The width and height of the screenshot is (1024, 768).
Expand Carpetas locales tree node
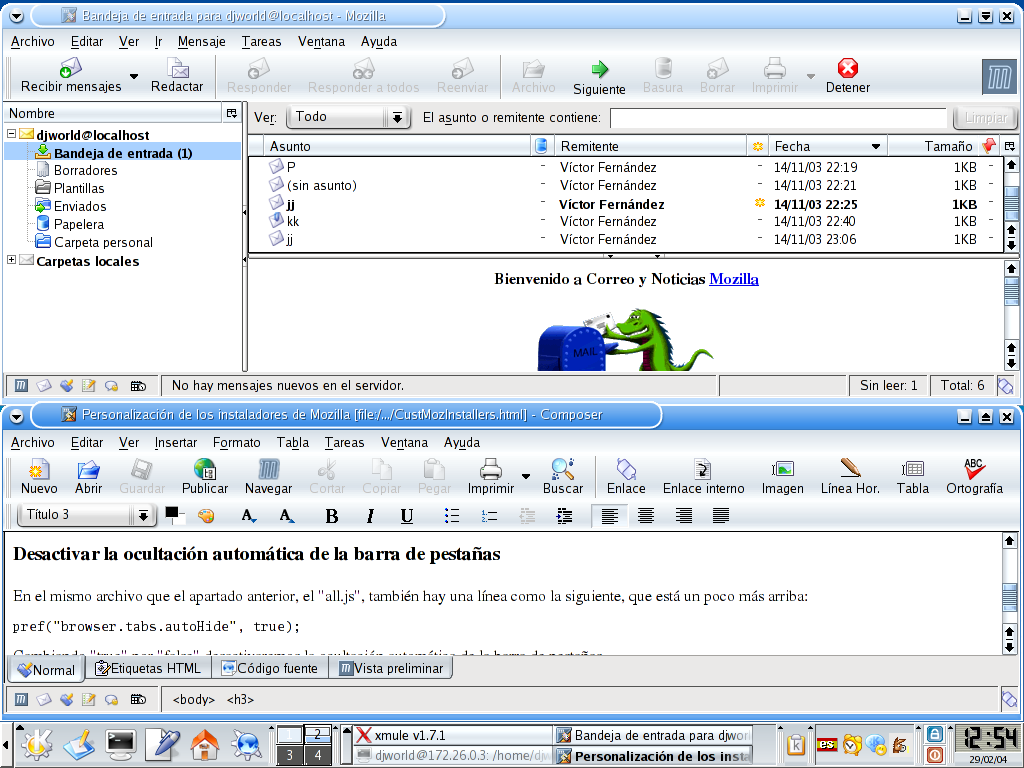[11, 260]
